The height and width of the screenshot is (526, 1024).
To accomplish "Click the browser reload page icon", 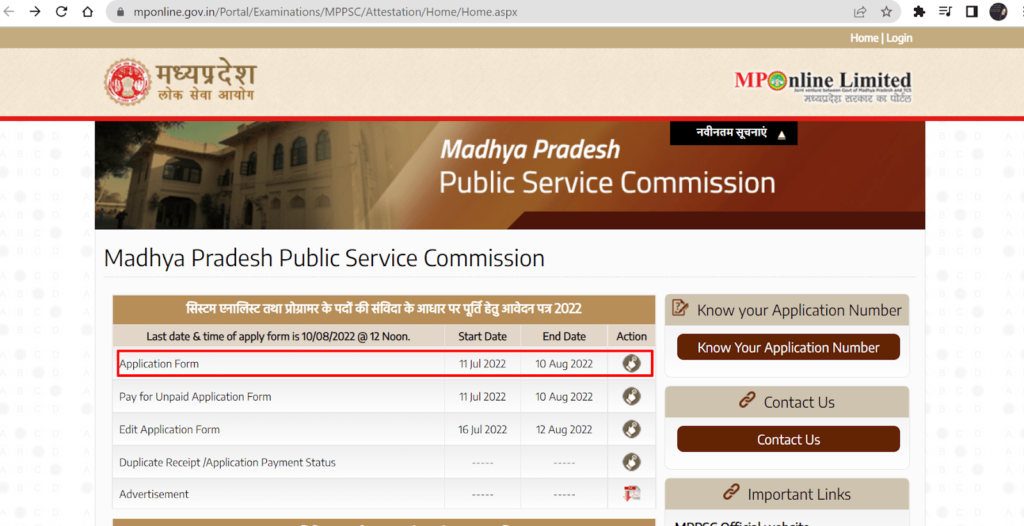I will [61, 12].
